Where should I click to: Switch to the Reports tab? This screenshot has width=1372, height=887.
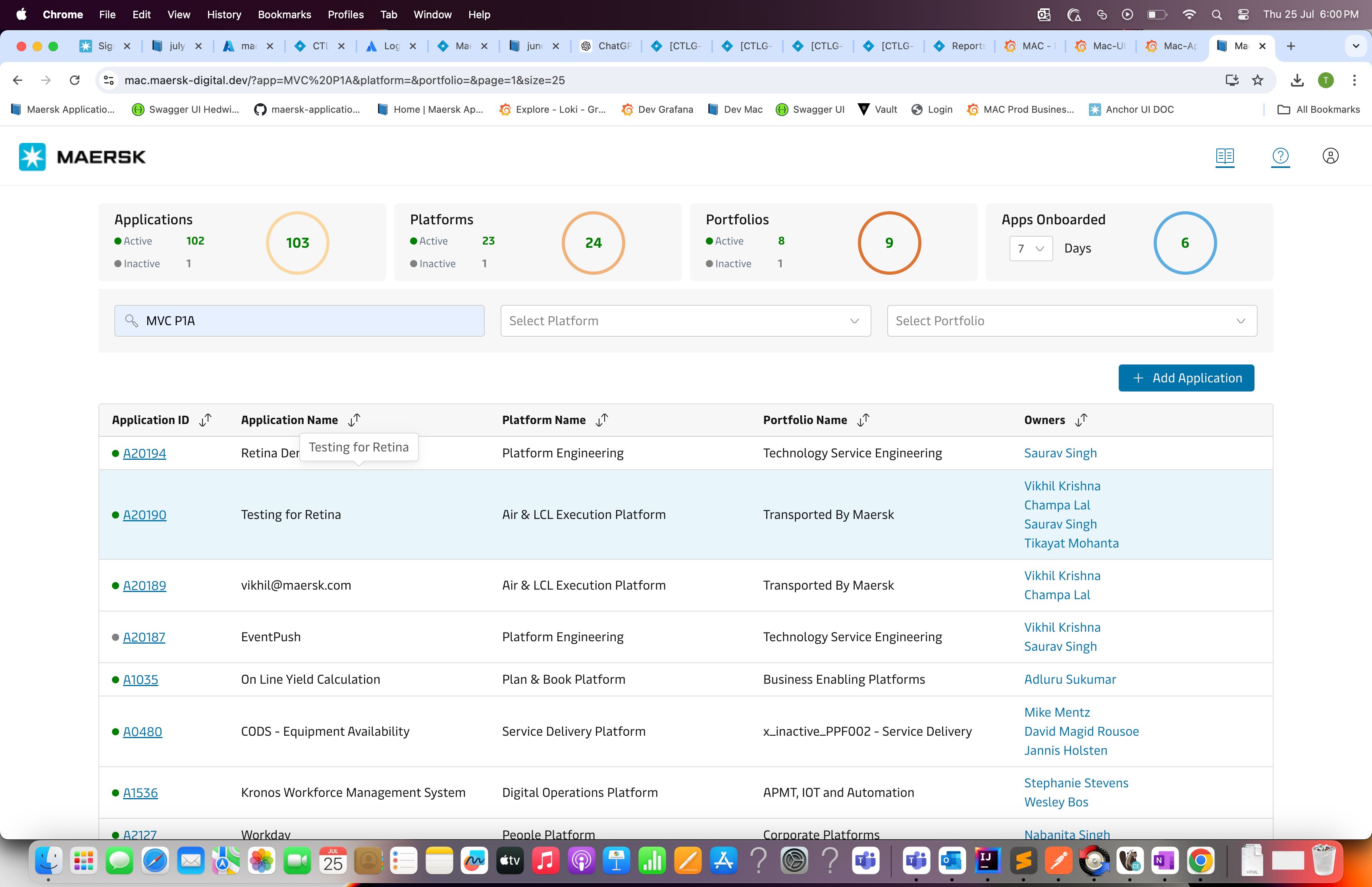coord(959,46)
